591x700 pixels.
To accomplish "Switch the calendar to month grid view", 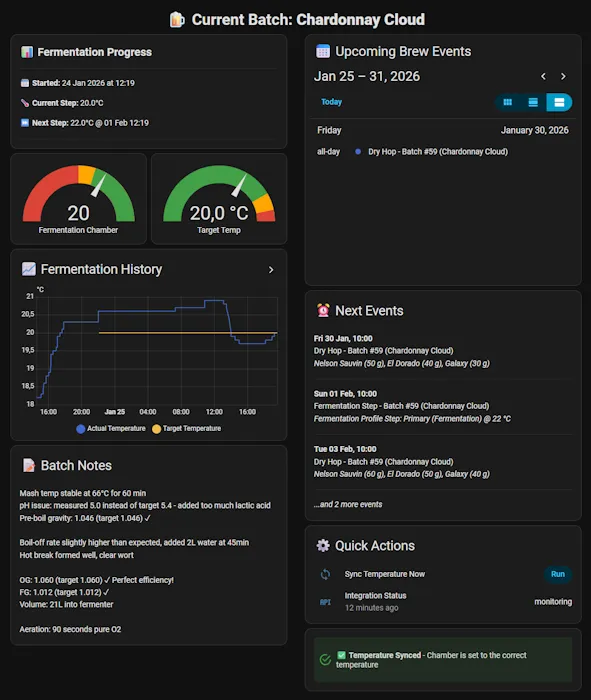I will tap(508, 102).
